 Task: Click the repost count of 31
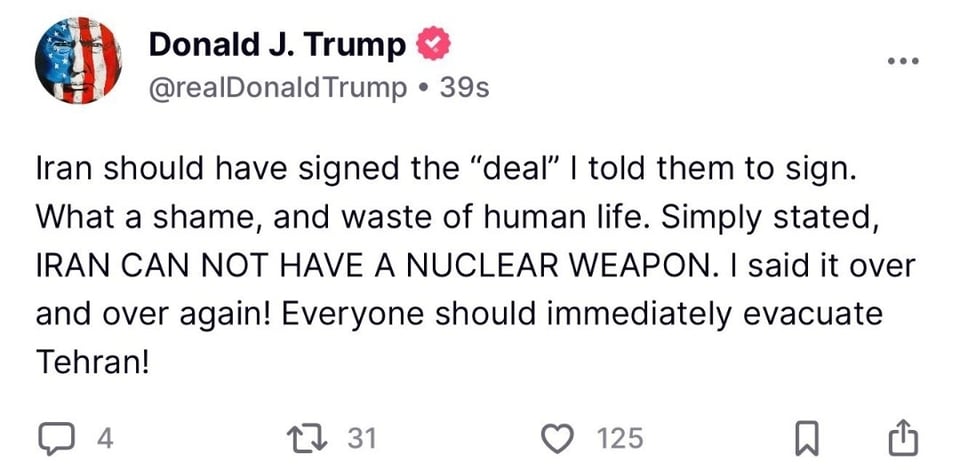click(x=360, y=438)
